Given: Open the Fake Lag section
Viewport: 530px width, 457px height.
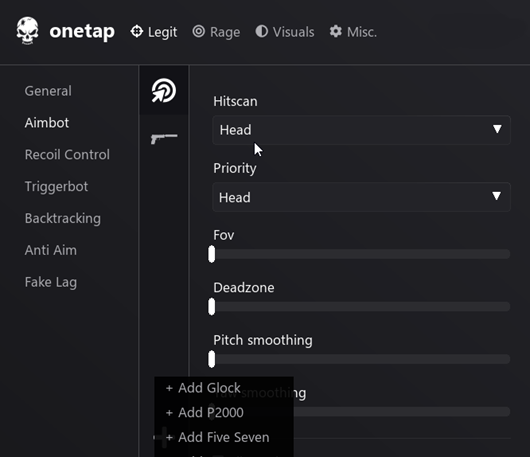Looking at the screenshot, I should (51, 282).
